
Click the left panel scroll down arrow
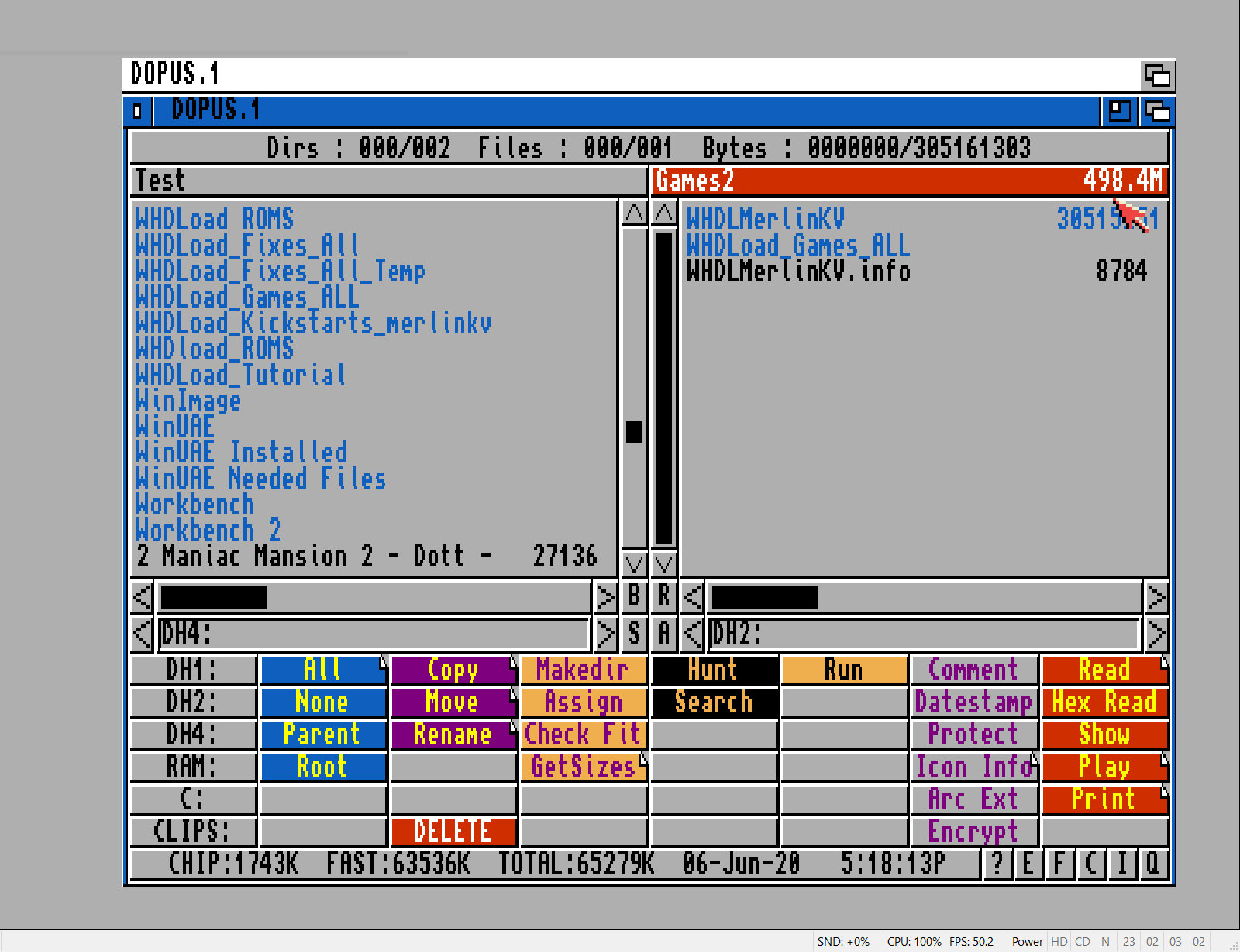click(x=634, y=563)
